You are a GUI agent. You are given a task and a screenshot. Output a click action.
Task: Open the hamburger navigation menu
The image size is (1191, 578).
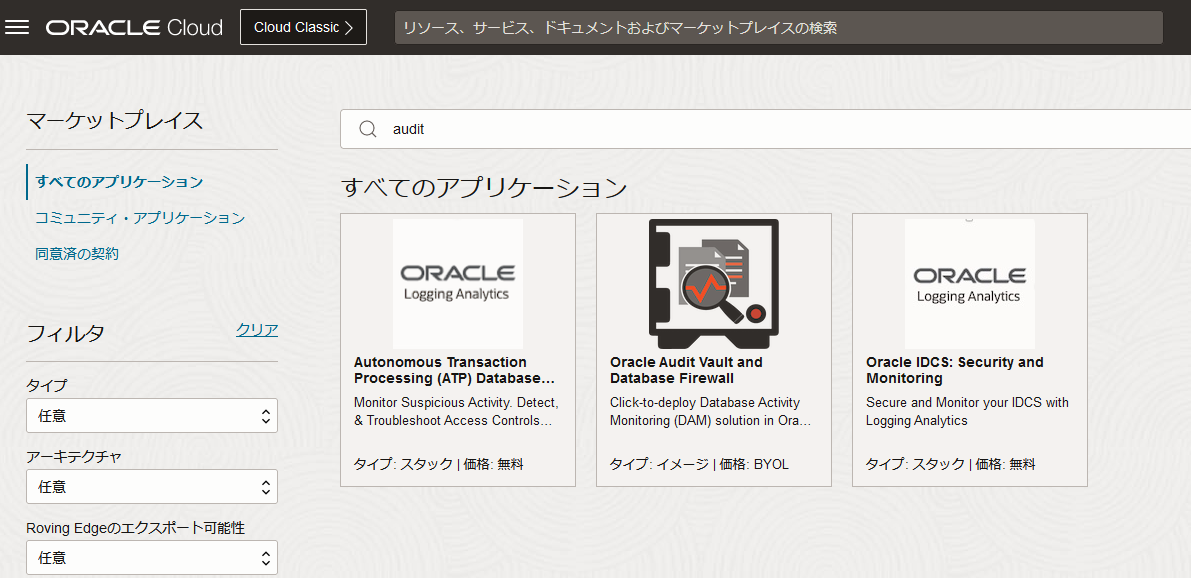click(17, 27)
